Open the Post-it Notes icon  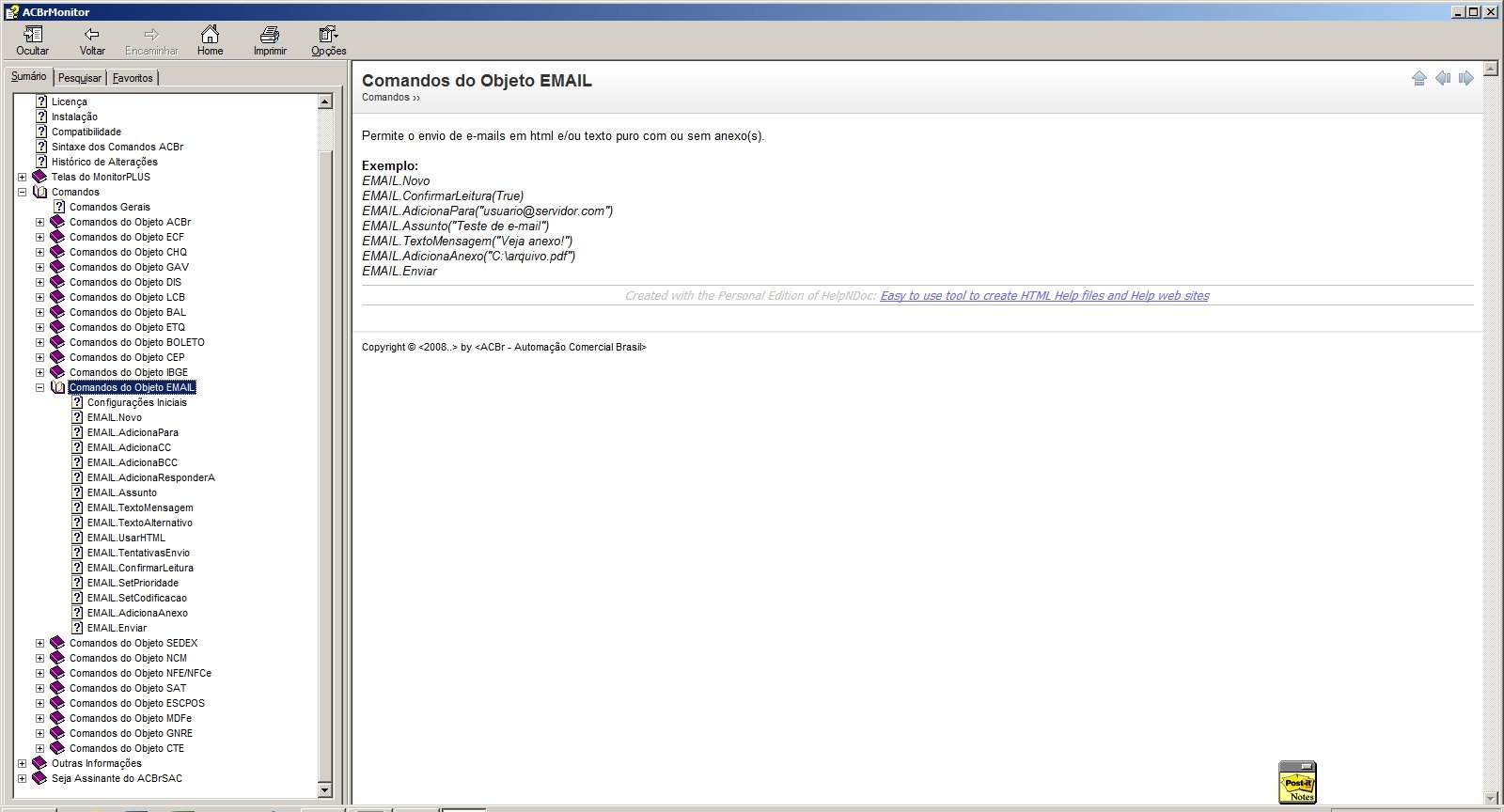click(x=1298, y=782)
